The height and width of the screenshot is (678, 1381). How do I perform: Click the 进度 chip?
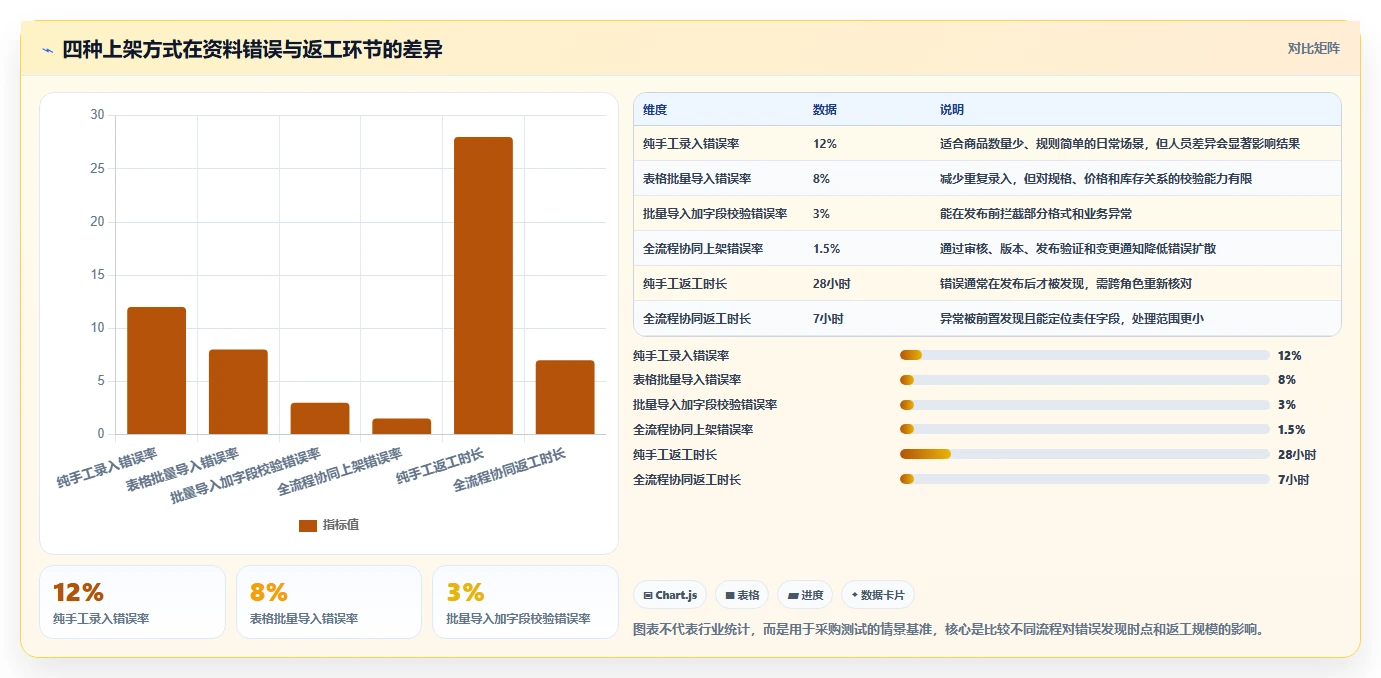(805, 595)
